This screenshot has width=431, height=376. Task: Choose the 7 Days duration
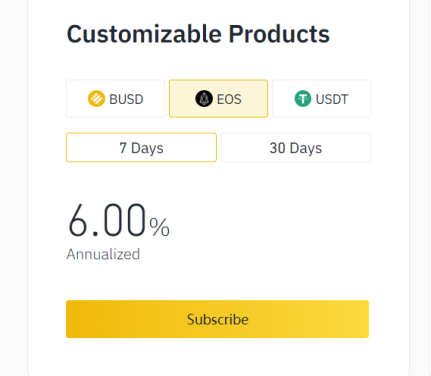[x=141, y=147]
